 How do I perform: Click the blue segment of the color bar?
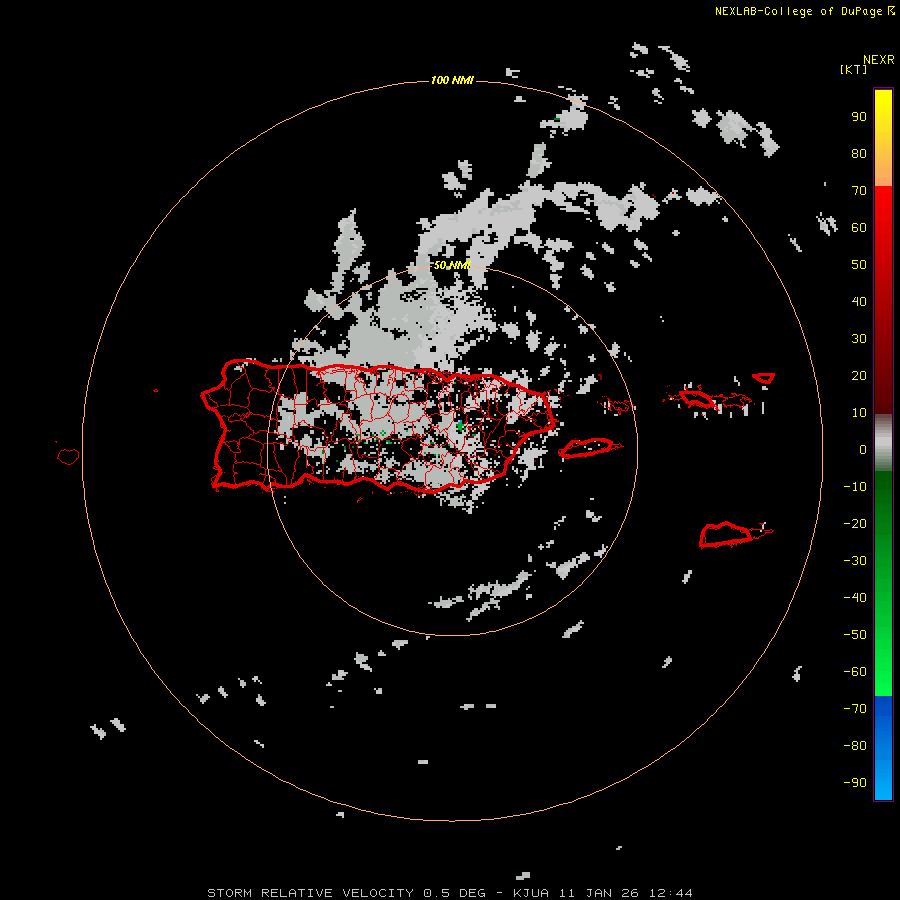pyautogui.click(x=883, y=747)
